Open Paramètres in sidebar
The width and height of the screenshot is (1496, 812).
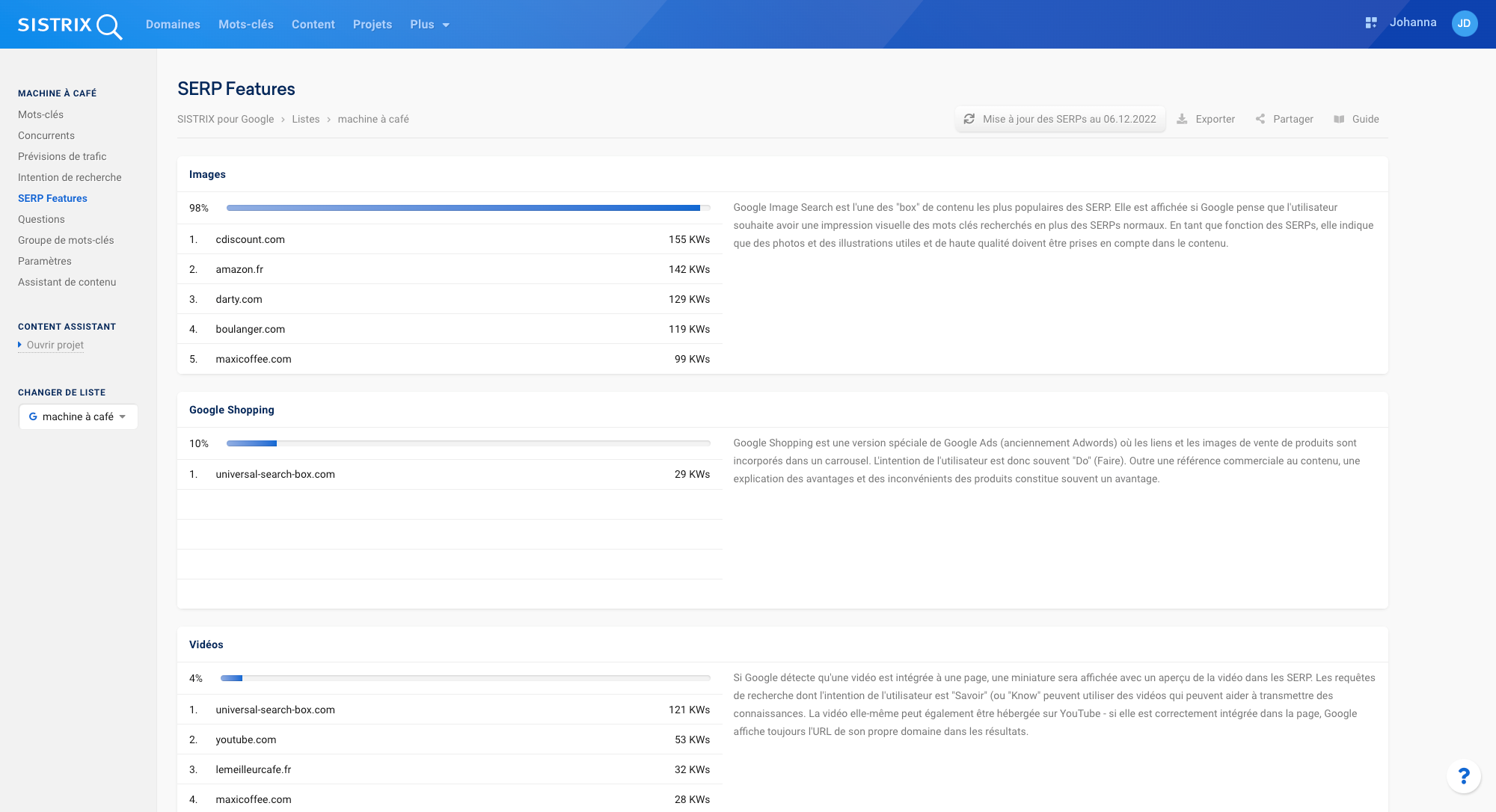click(45, 261)
